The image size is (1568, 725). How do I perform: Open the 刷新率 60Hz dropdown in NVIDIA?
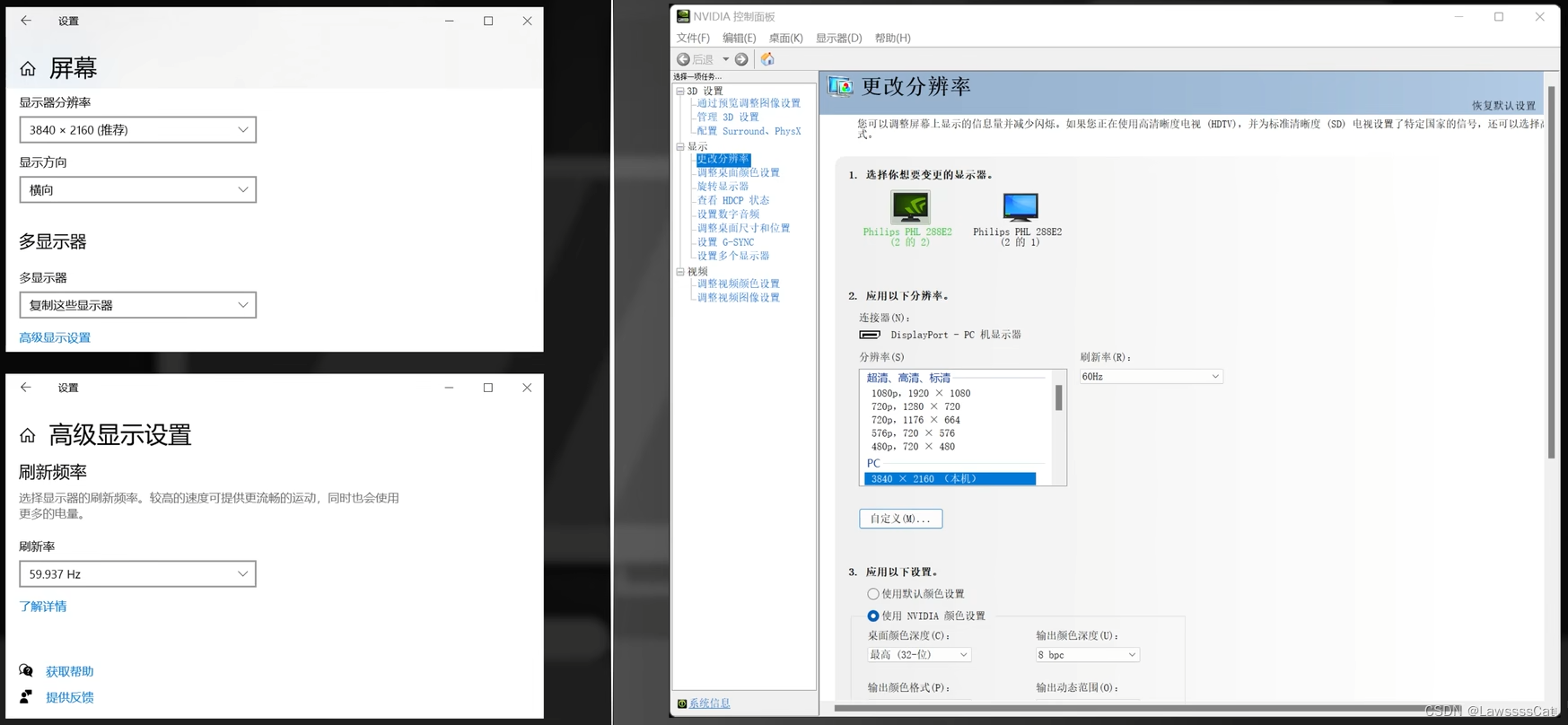pyautogui.click(x=1151, y=377)
